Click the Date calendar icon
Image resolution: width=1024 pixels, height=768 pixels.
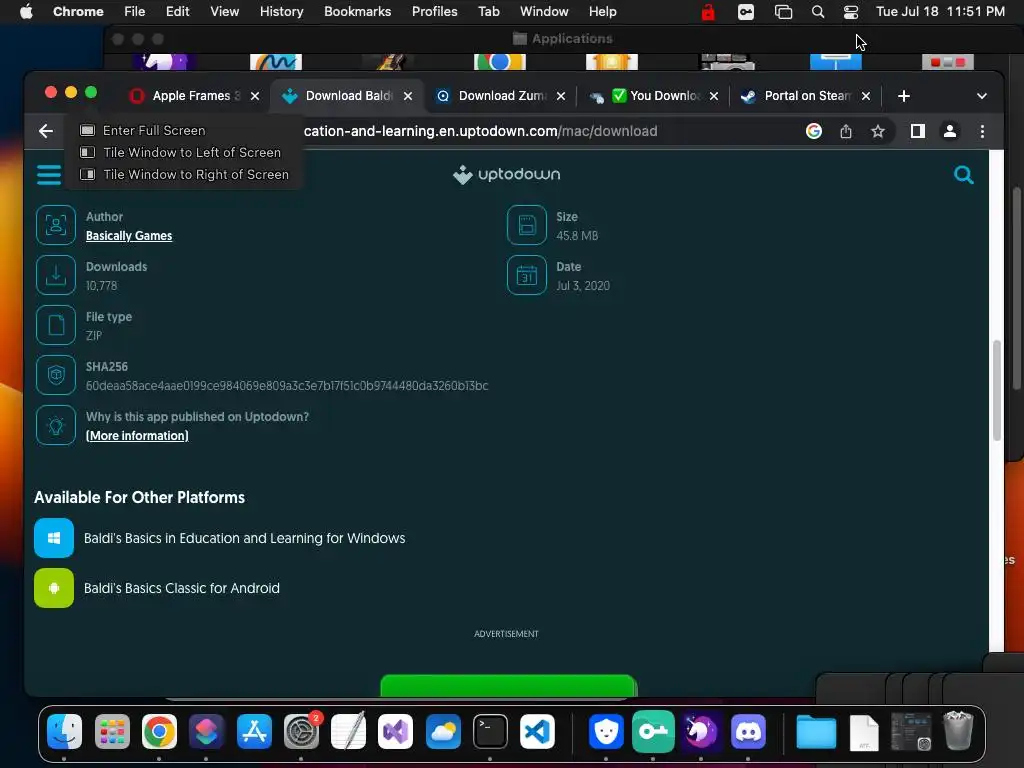click(527, 275)
